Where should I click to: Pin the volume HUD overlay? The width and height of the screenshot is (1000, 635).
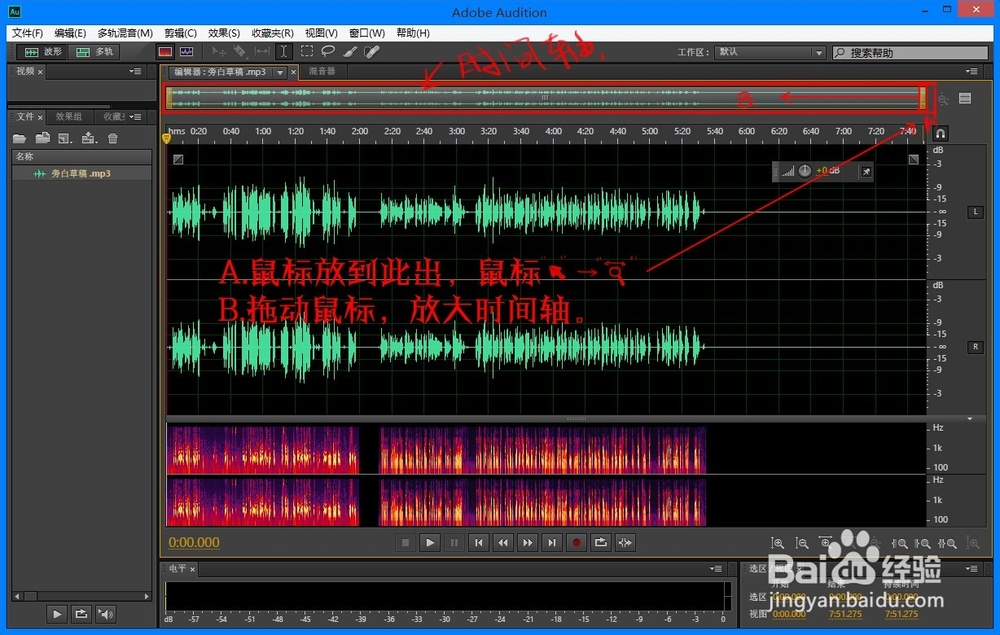866,171
